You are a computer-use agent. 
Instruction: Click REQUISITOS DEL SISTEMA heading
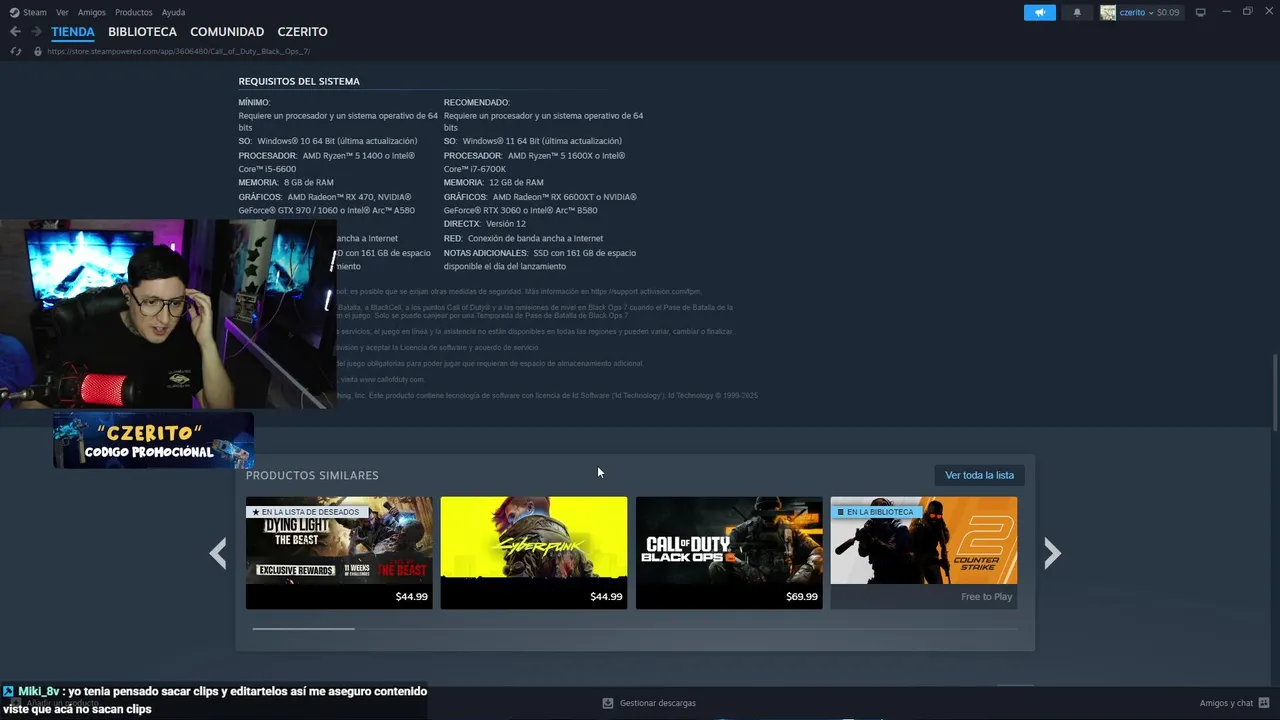[x=299, y=81]
